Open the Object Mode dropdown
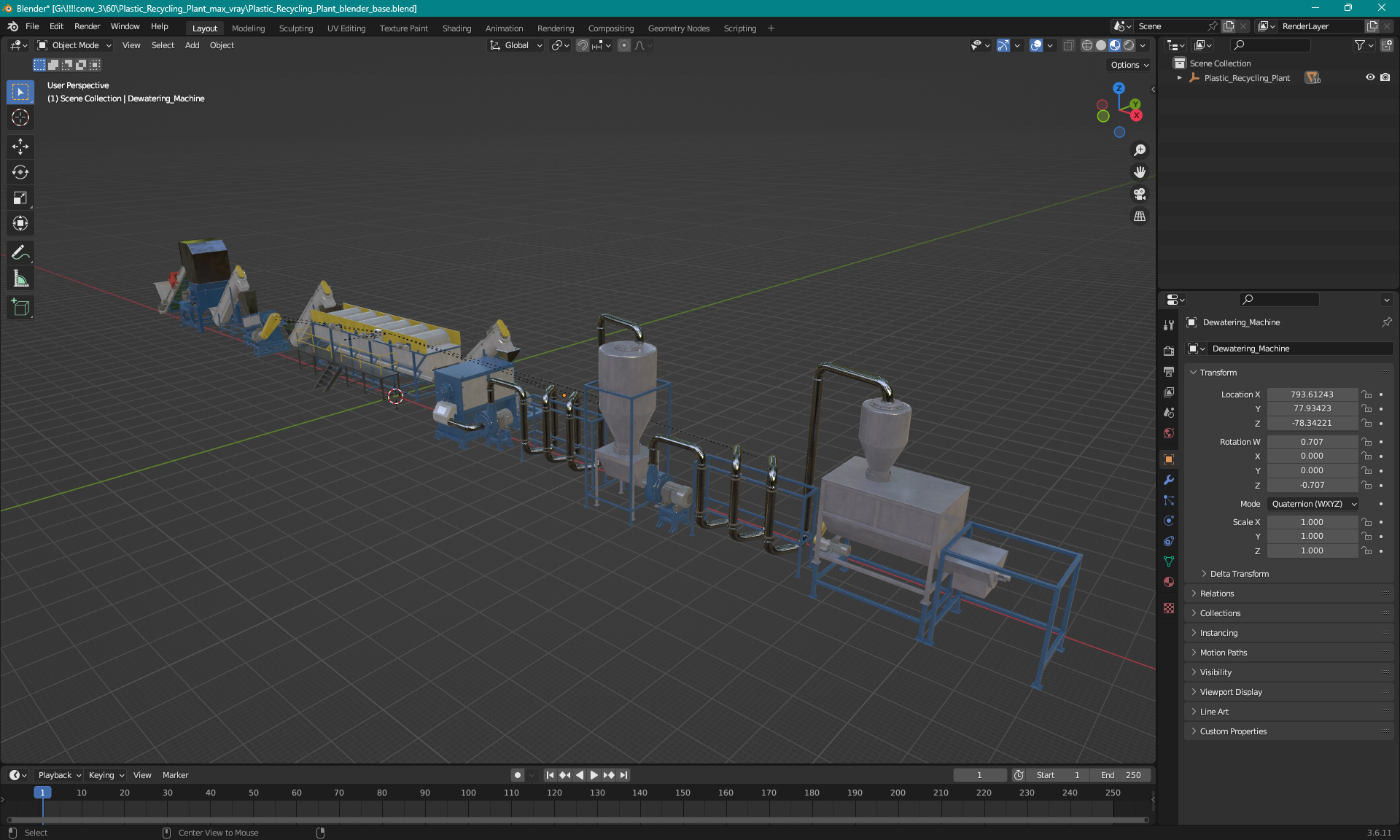1400x840 pixels. point(74,45)
